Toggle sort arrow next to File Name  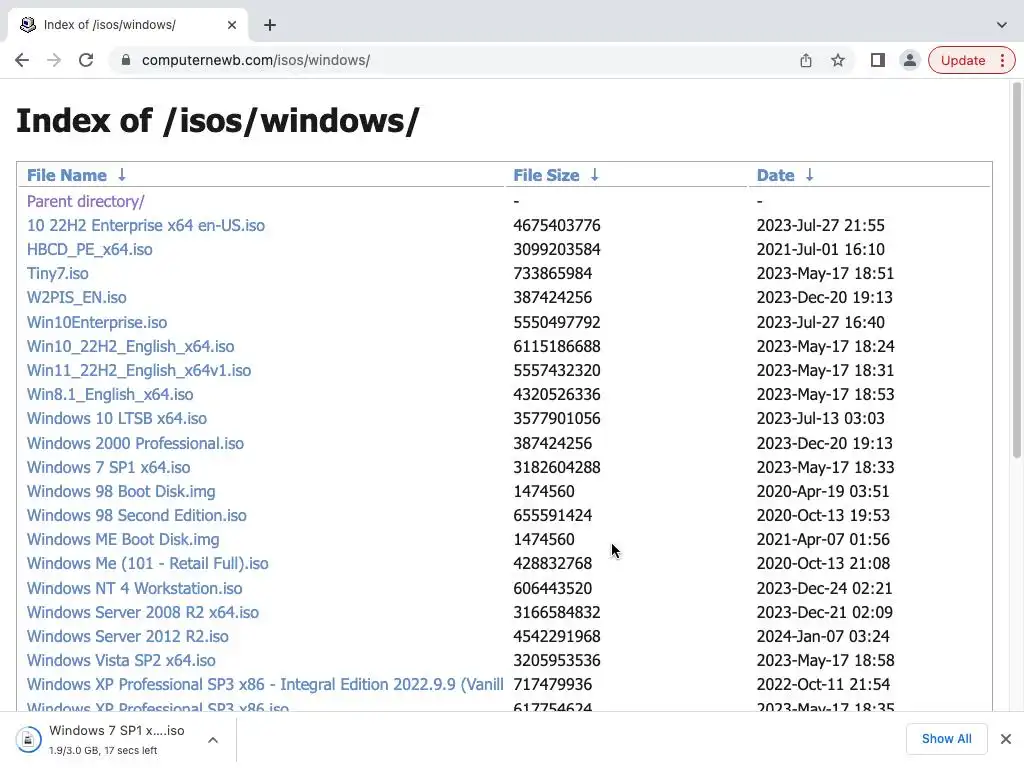coord(121,175)
